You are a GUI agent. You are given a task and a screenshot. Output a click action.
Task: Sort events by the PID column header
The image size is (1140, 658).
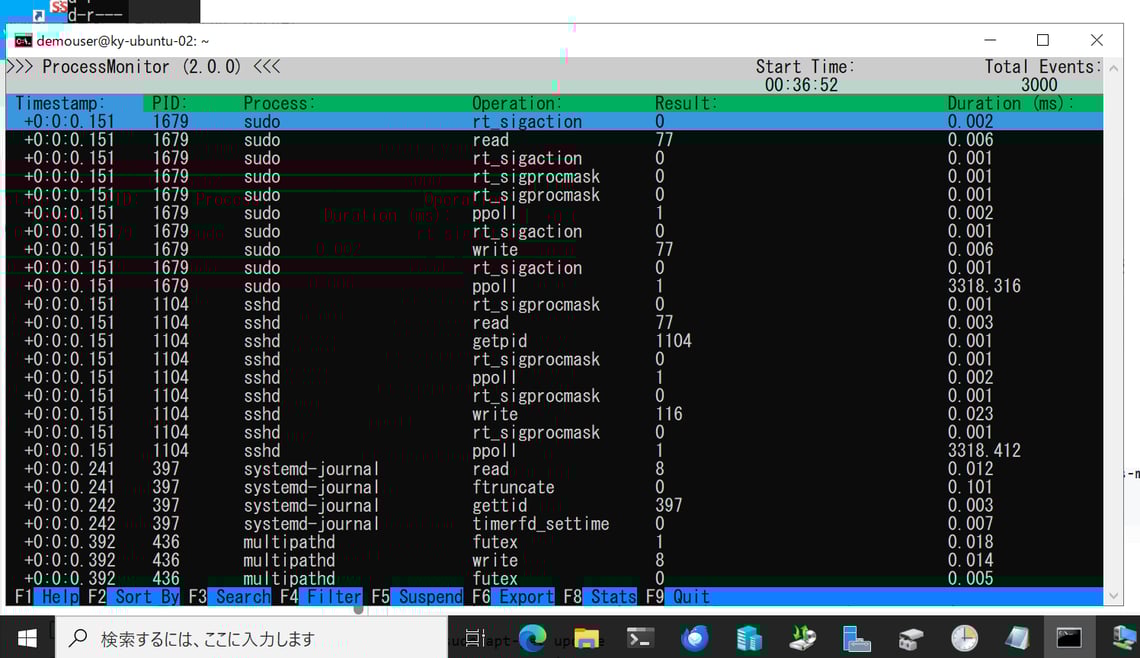pos(167,102)
